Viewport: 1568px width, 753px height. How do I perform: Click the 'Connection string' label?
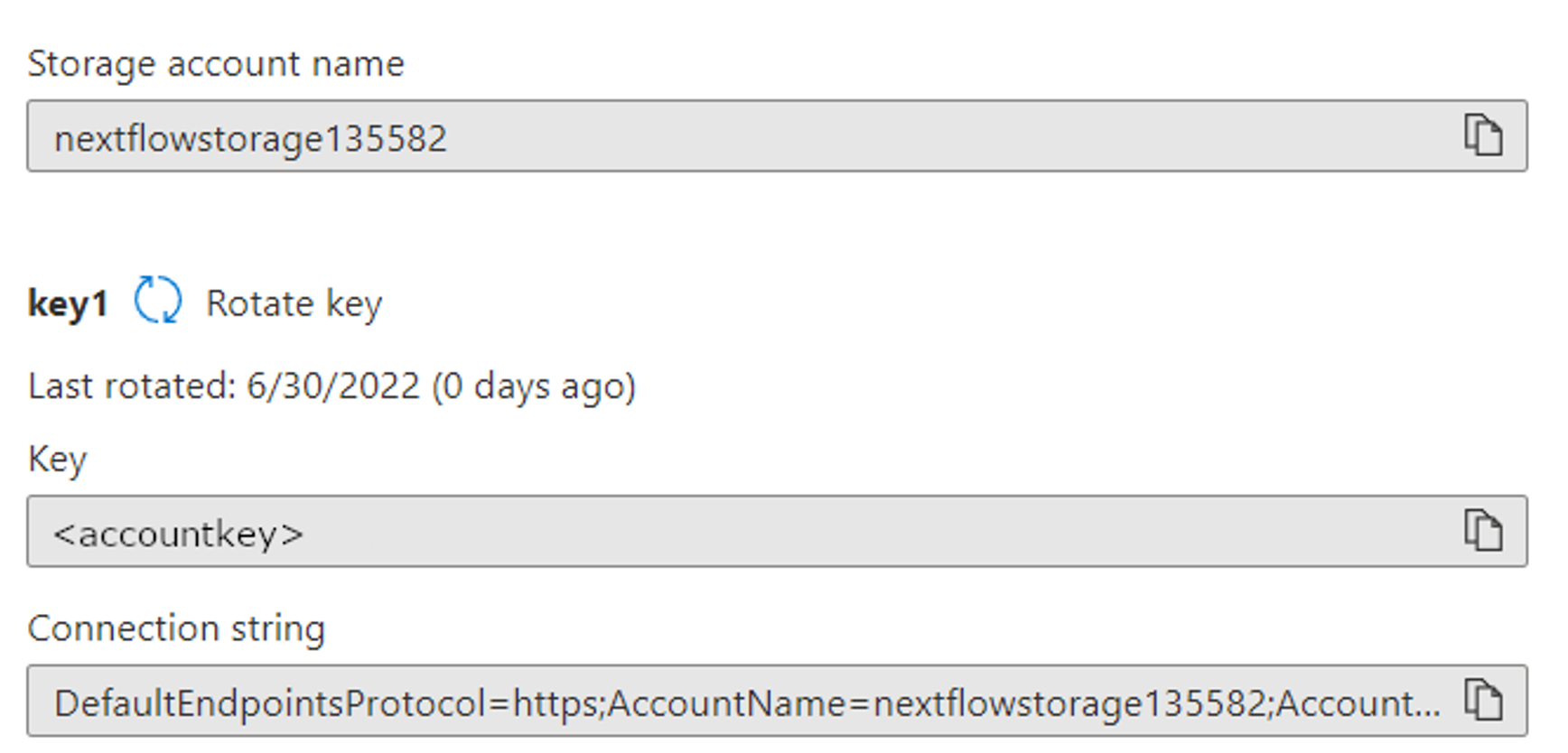[x=176, y=628]
